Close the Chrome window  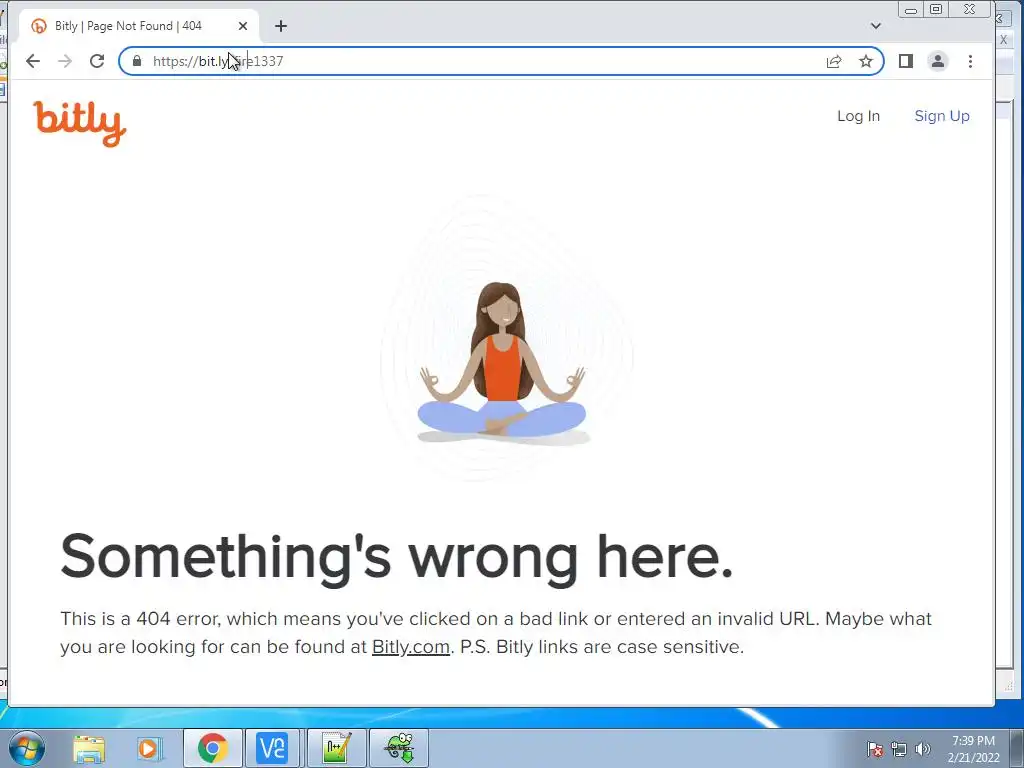(970, 9)
